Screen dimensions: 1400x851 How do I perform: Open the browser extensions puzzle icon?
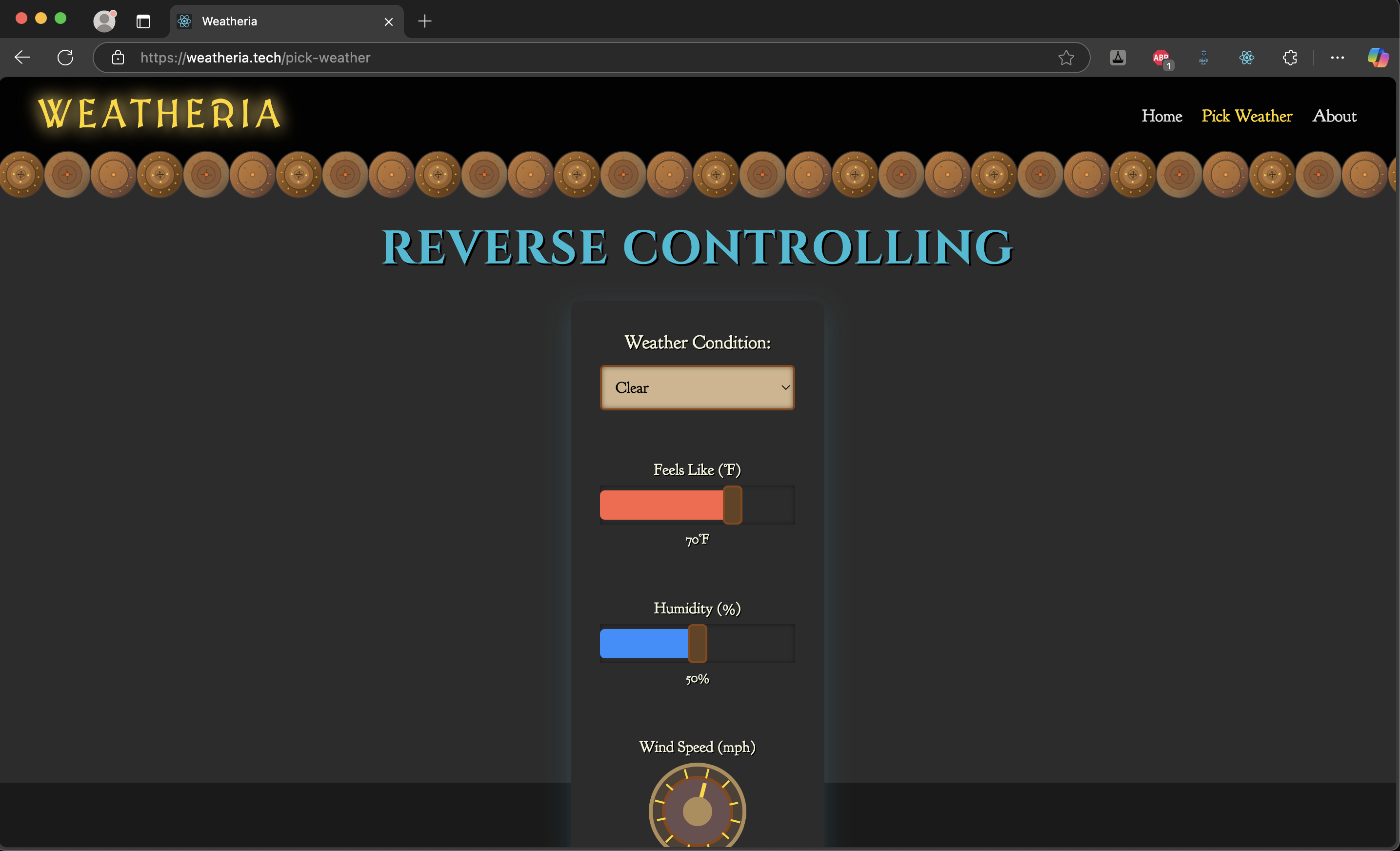pyautogui.click(x=1290, y=58)
